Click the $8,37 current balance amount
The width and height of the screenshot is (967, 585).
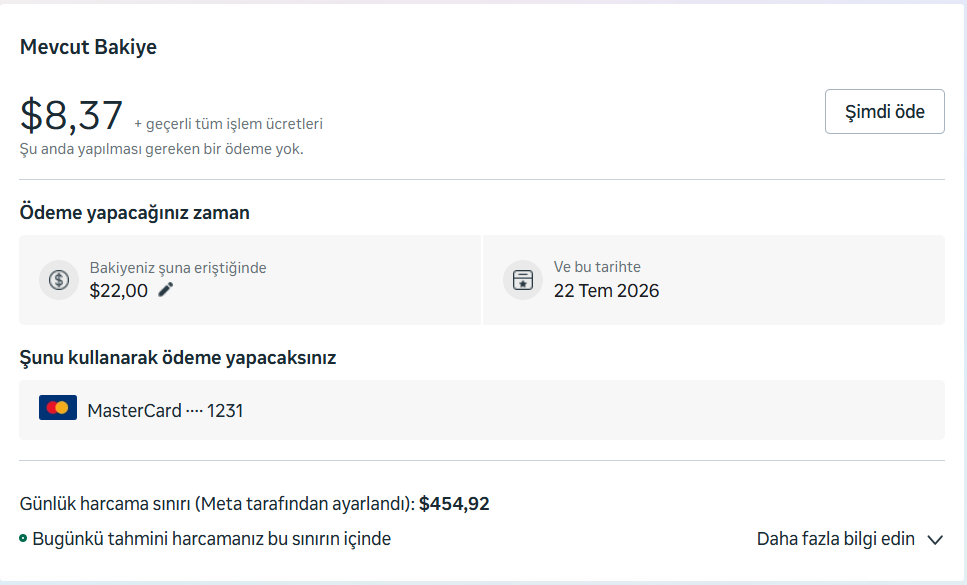(x=72, y=115)
